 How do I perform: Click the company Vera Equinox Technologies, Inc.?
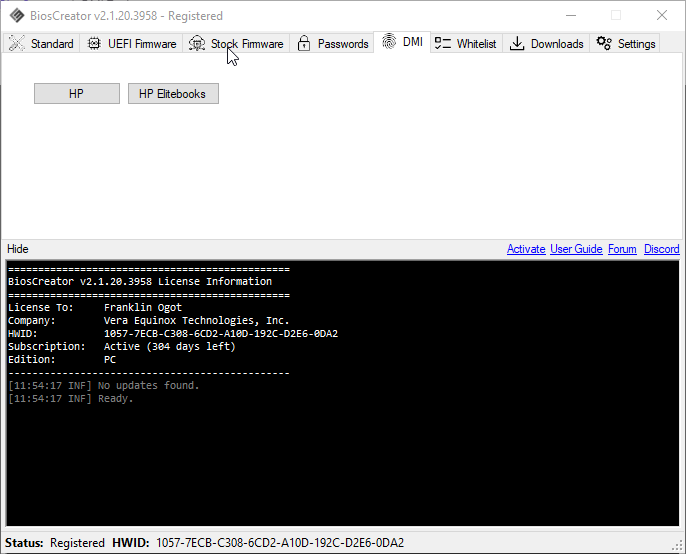tap(196, 320)
